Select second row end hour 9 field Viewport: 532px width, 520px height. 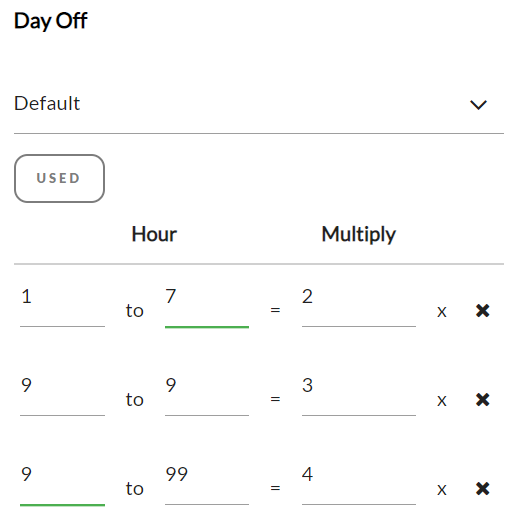coord(207,393)
